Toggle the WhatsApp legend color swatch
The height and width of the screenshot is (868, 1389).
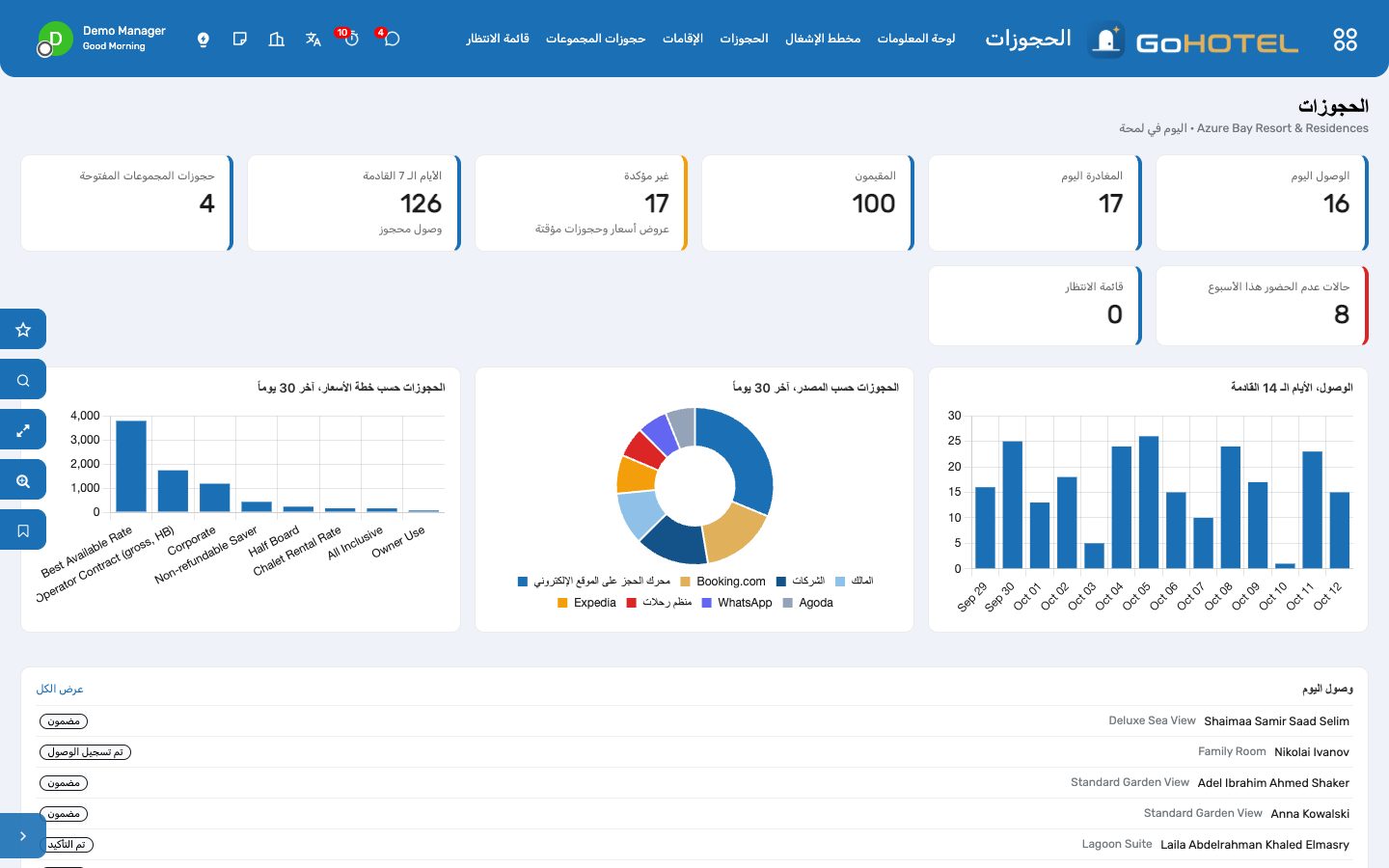707,603
